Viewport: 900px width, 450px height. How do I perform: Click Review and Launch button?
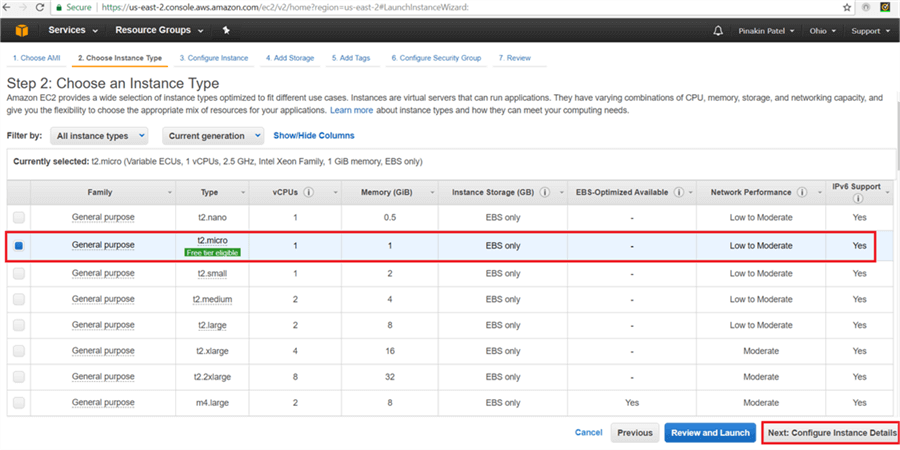pyautogui.click(x=710, y=433)
